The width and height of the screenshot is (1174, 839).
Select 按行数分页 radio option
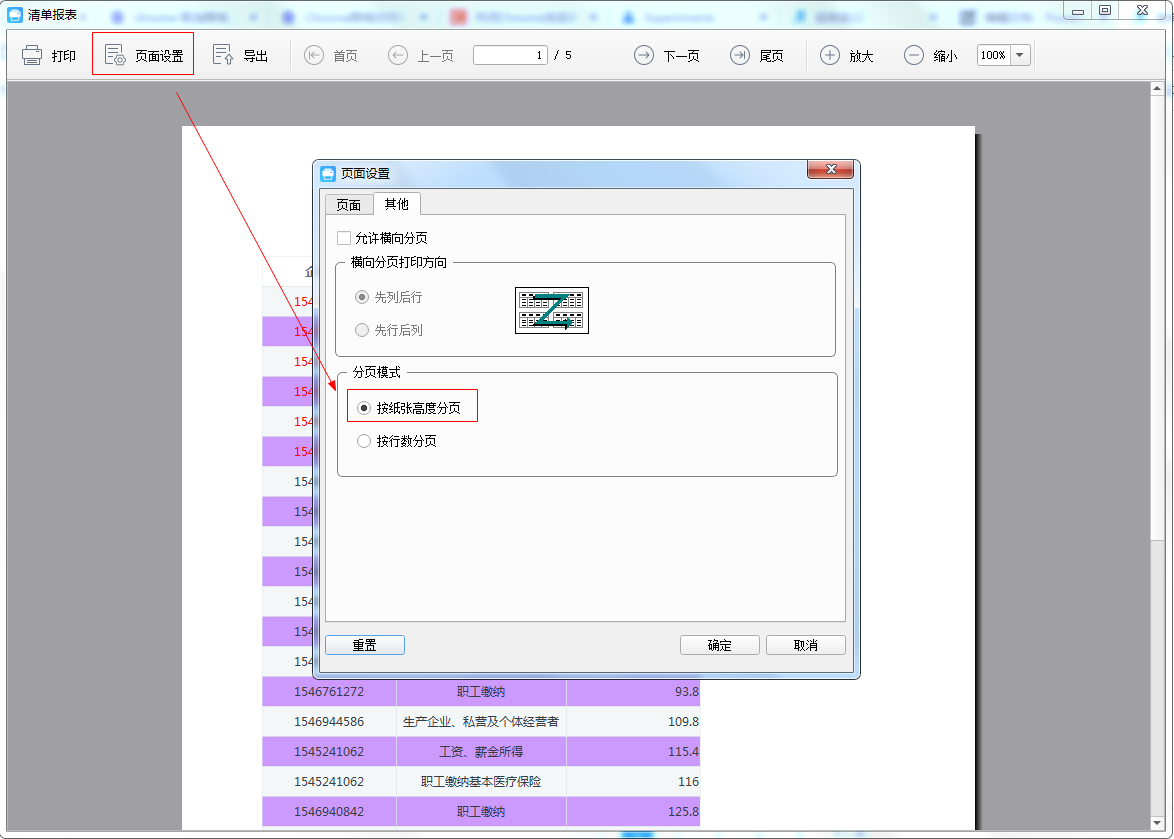364,441
